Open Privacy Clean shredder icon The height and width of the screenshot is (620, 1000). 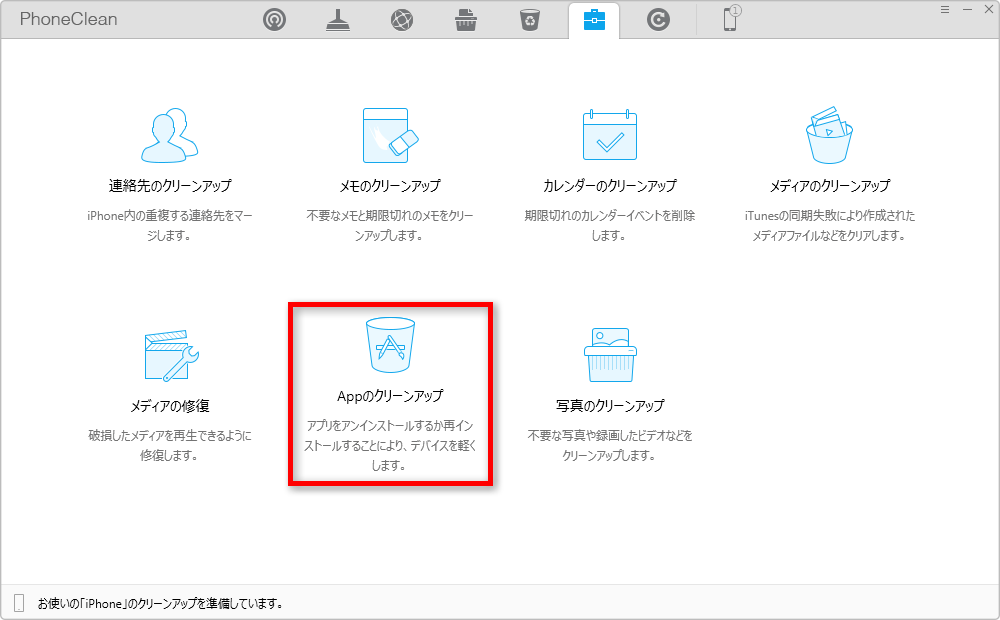466,19
